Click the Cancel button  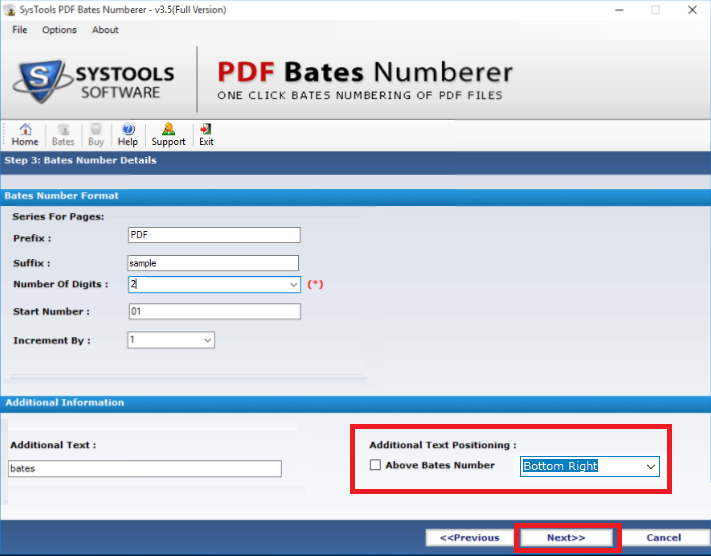[x=663, y=538]
